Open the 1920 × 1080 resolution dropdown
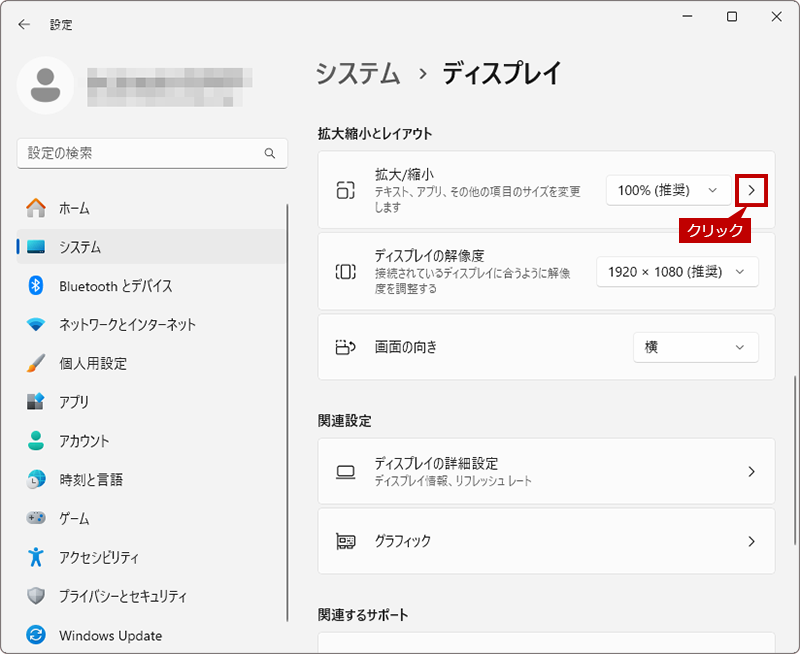This screenshot has width=800, height=654. pyautogui.click(x=677, y=272)
